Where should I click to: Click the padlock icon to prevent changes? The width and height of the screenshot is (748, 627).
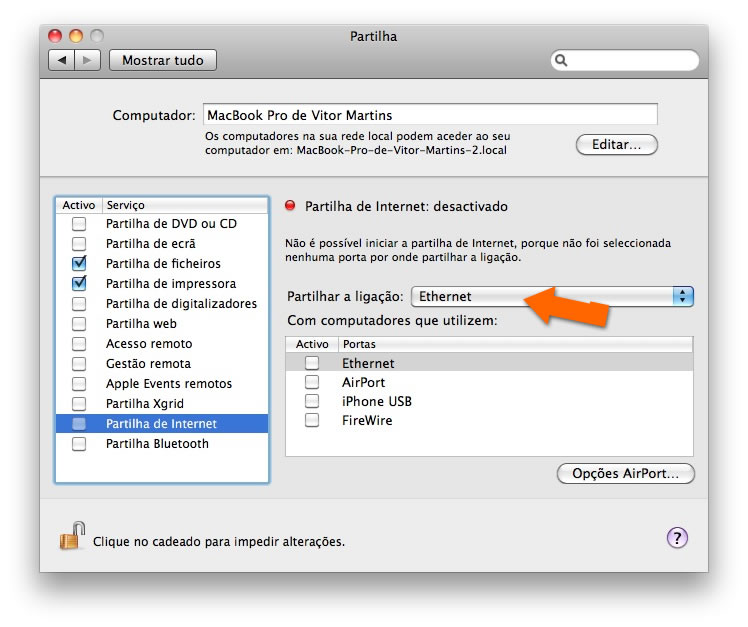pyautogui.click(x=69, y=538)
